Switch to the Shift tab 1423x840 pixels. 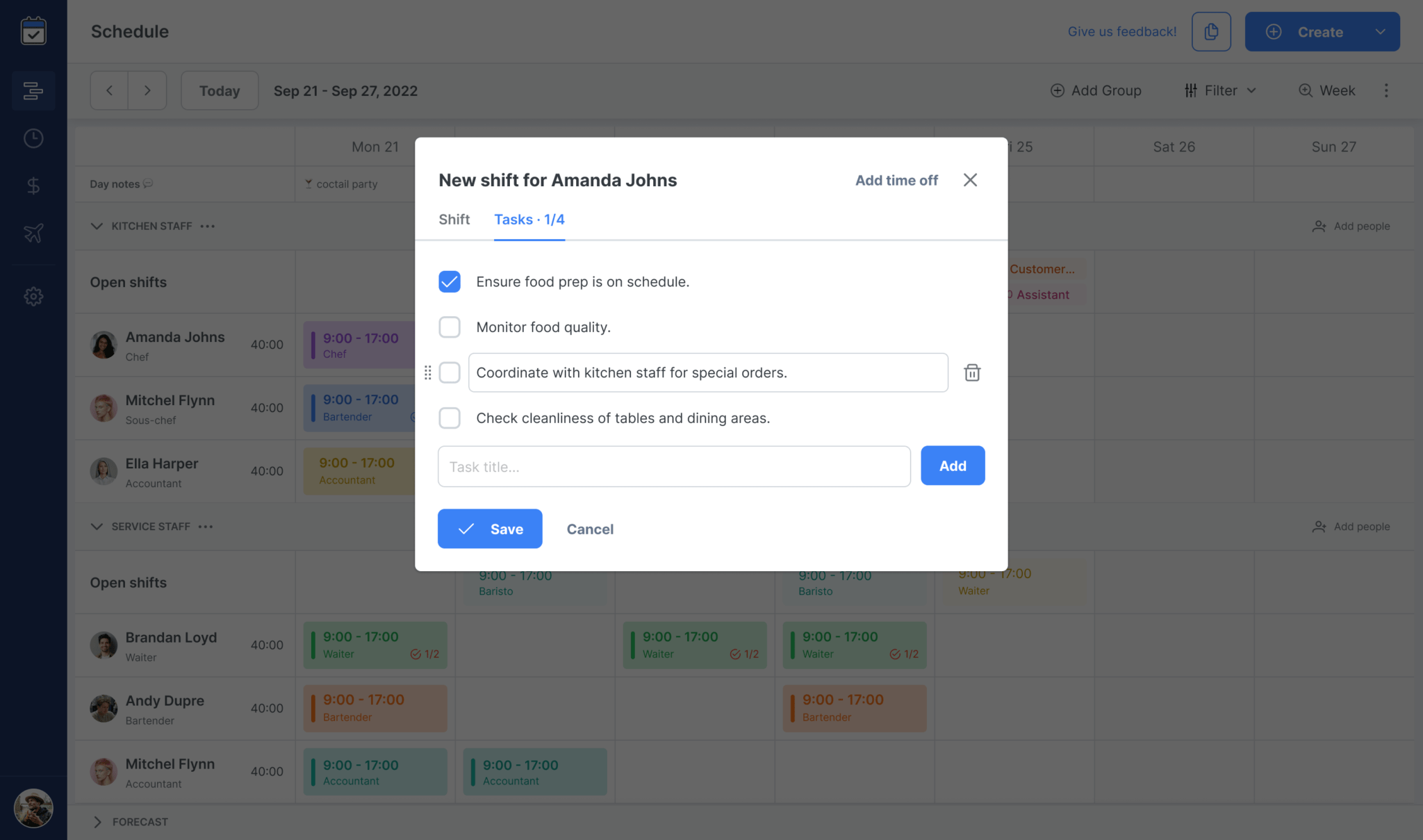pos(454,220)
